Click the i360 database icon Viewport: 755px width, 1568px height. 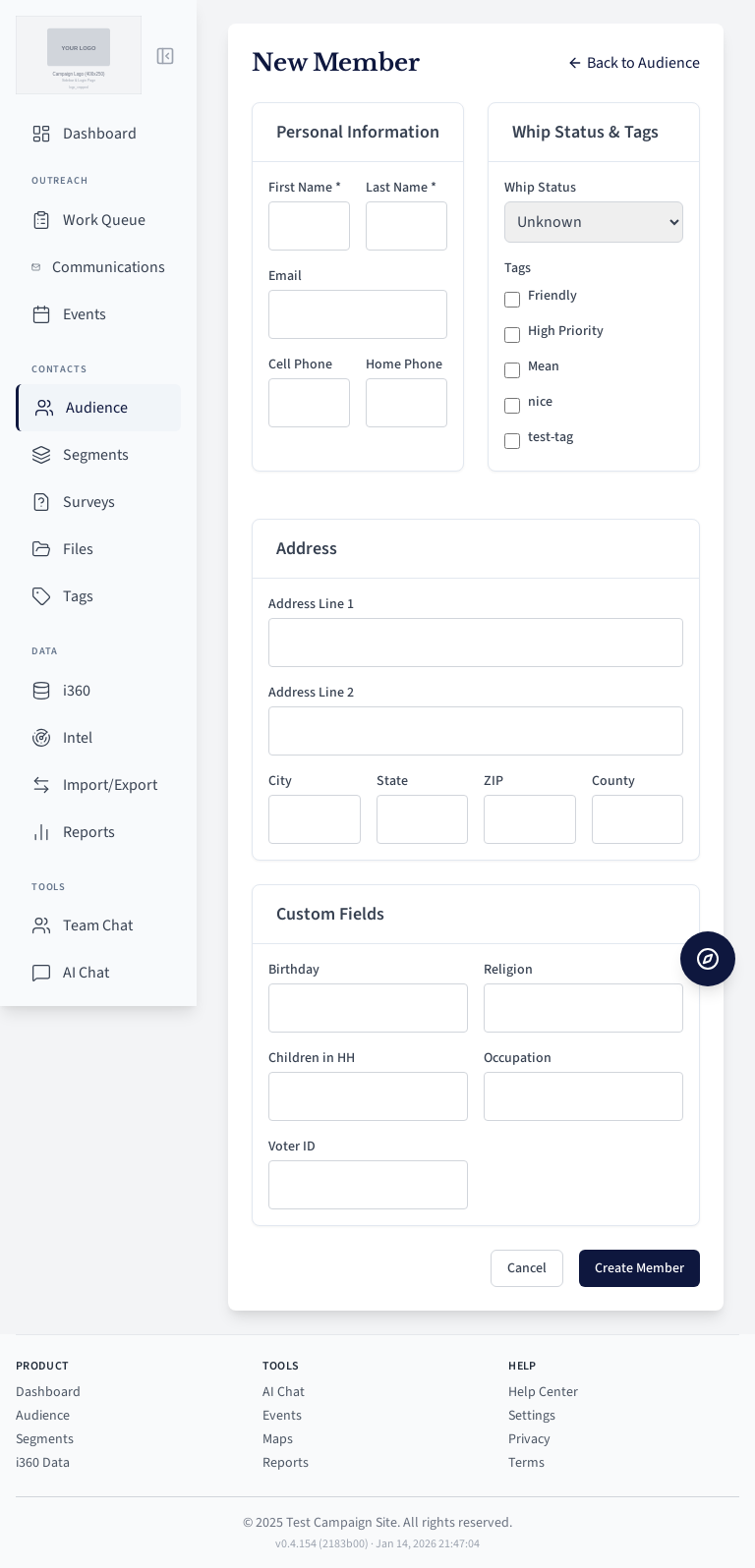pyautogui.click(x=41, y=691)
